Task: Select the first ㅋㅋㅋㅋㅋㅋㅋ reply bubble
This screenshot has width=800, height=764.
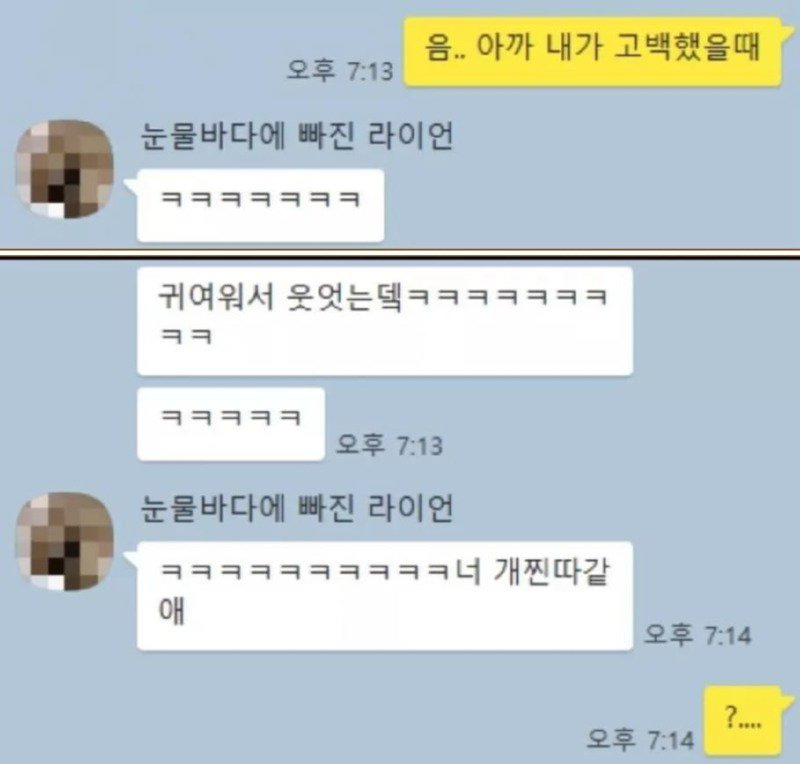Action: pyautogui.click(x=260, y=205)
